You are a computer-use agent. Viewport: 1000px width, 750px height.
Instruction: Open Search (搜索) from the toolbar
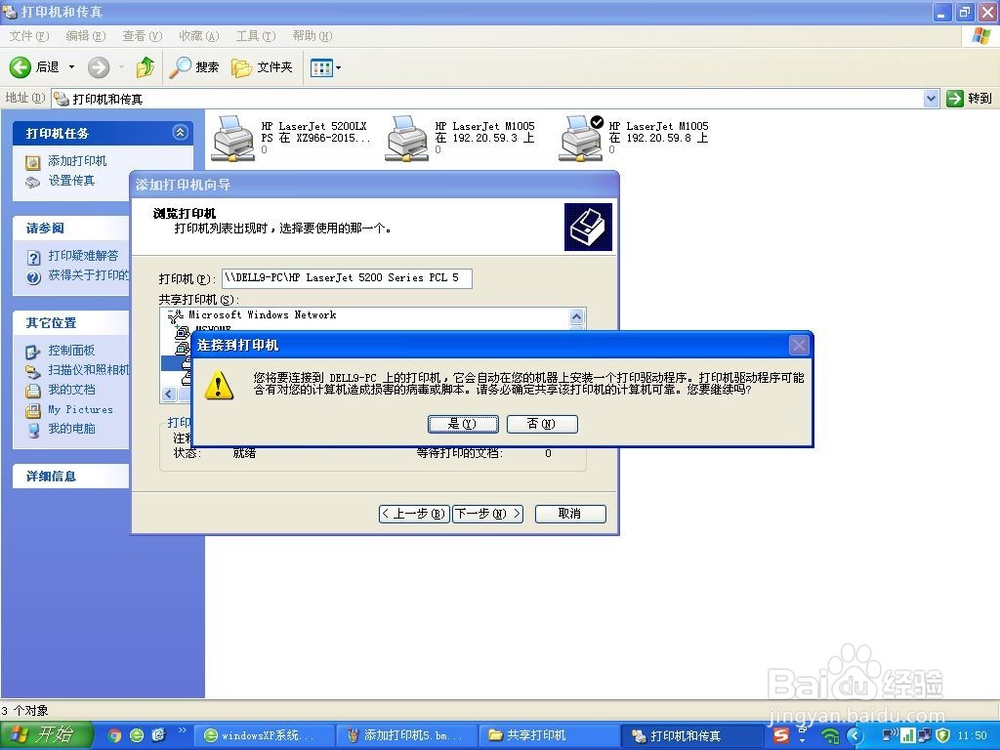tap(194, 67)
